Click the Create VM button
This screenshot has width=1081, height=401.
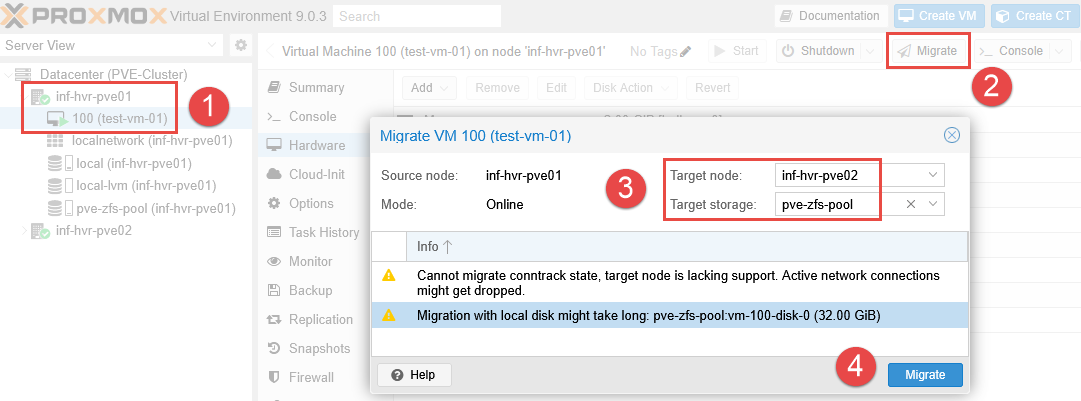937,16
